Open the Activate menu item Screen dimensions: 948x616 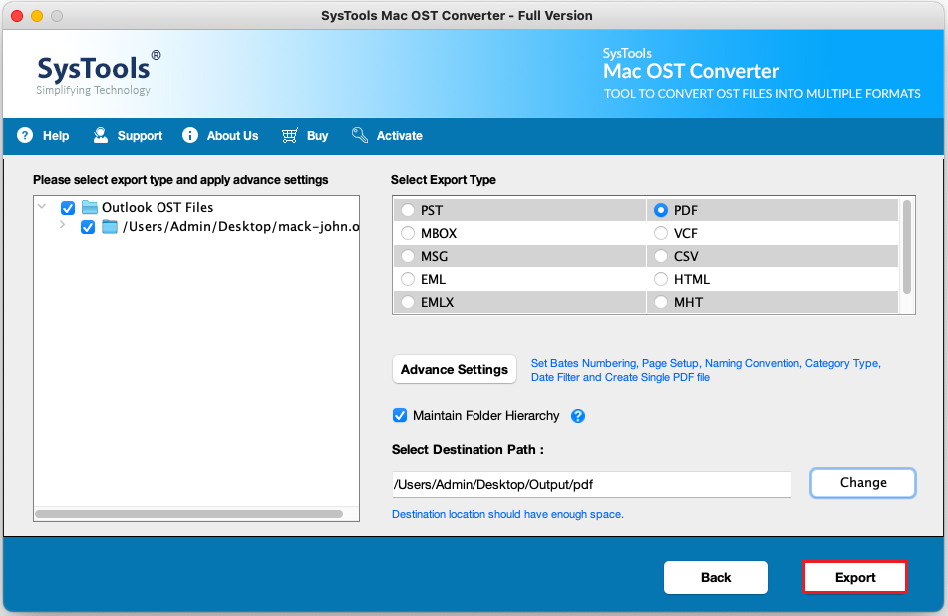[x=400, y=136]
